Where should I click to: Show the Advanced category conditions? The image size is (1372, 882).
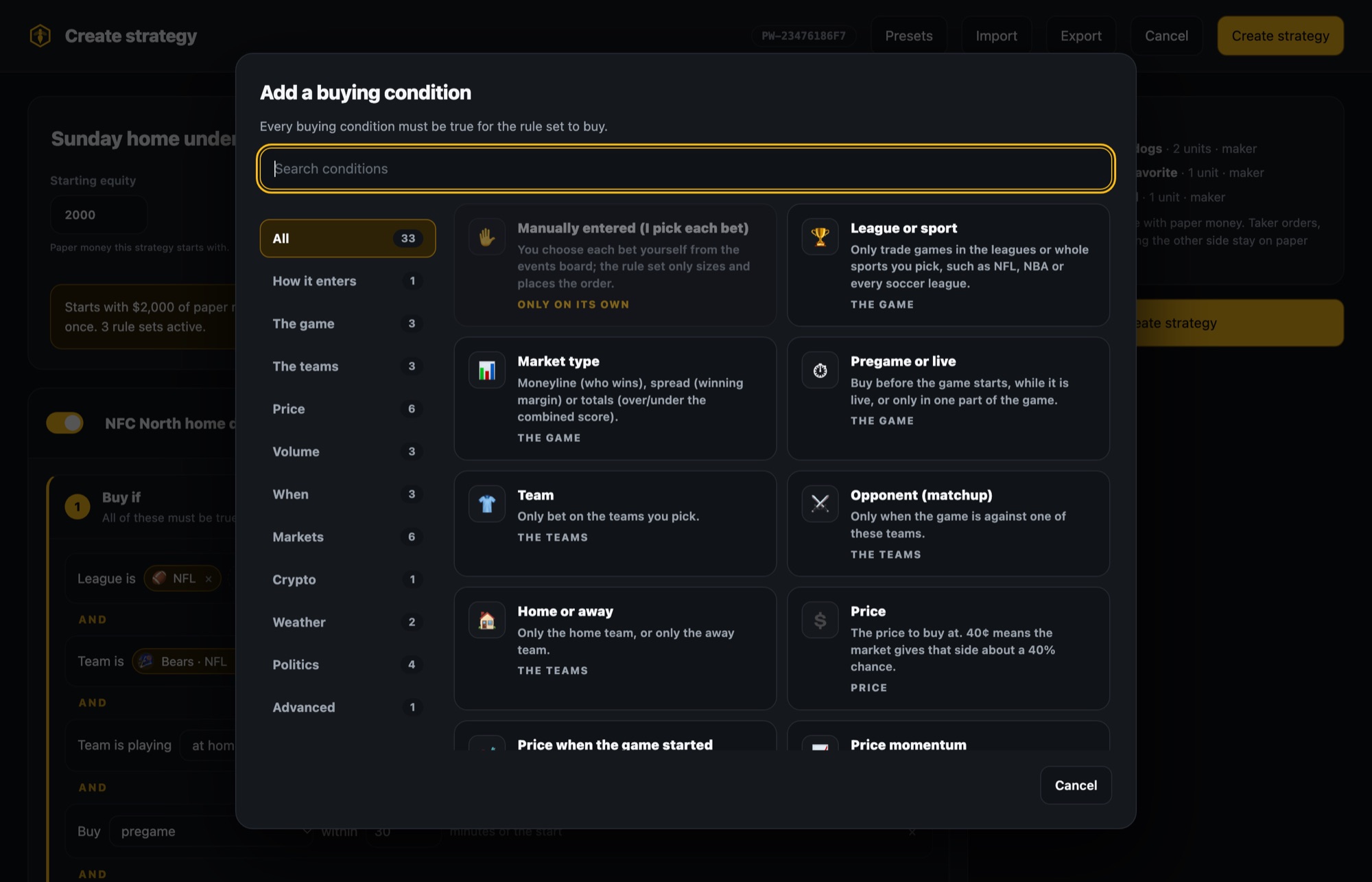coord(348,707)
